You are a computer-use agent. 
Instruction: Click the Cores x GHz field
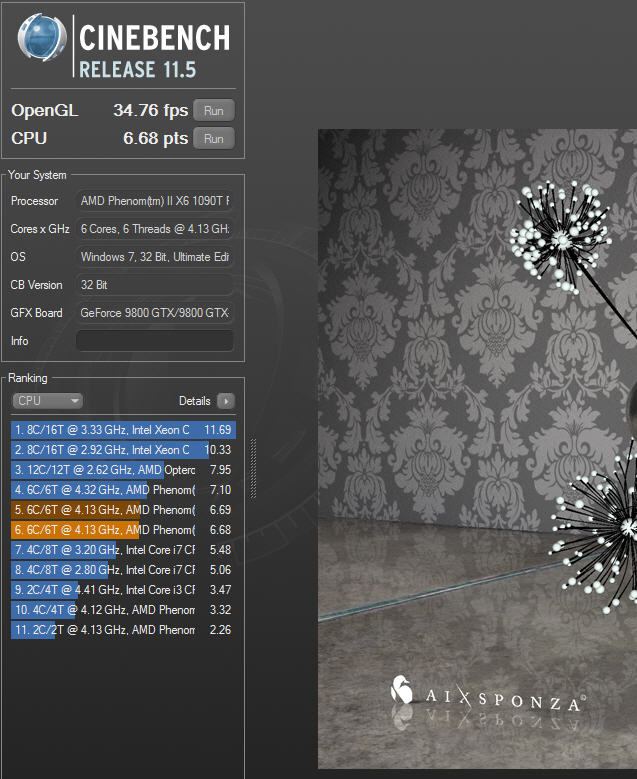pyautogui.click(x=155, y=229)
